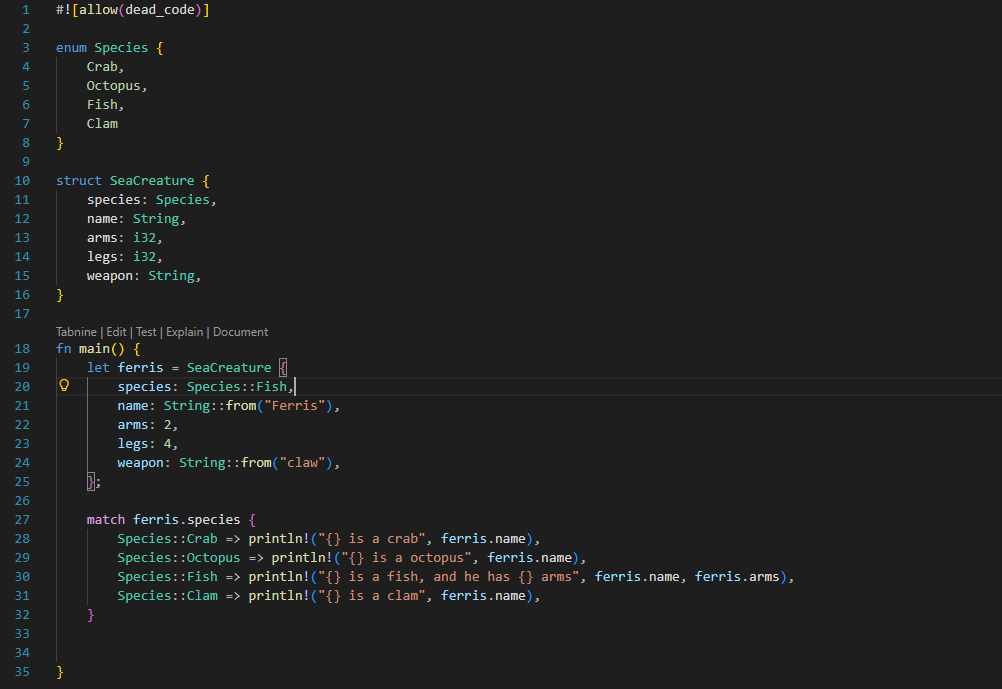Screen dimensions: 1002x689
Task: Click the 'match' keyword on line 27
Action: point(106,520)
